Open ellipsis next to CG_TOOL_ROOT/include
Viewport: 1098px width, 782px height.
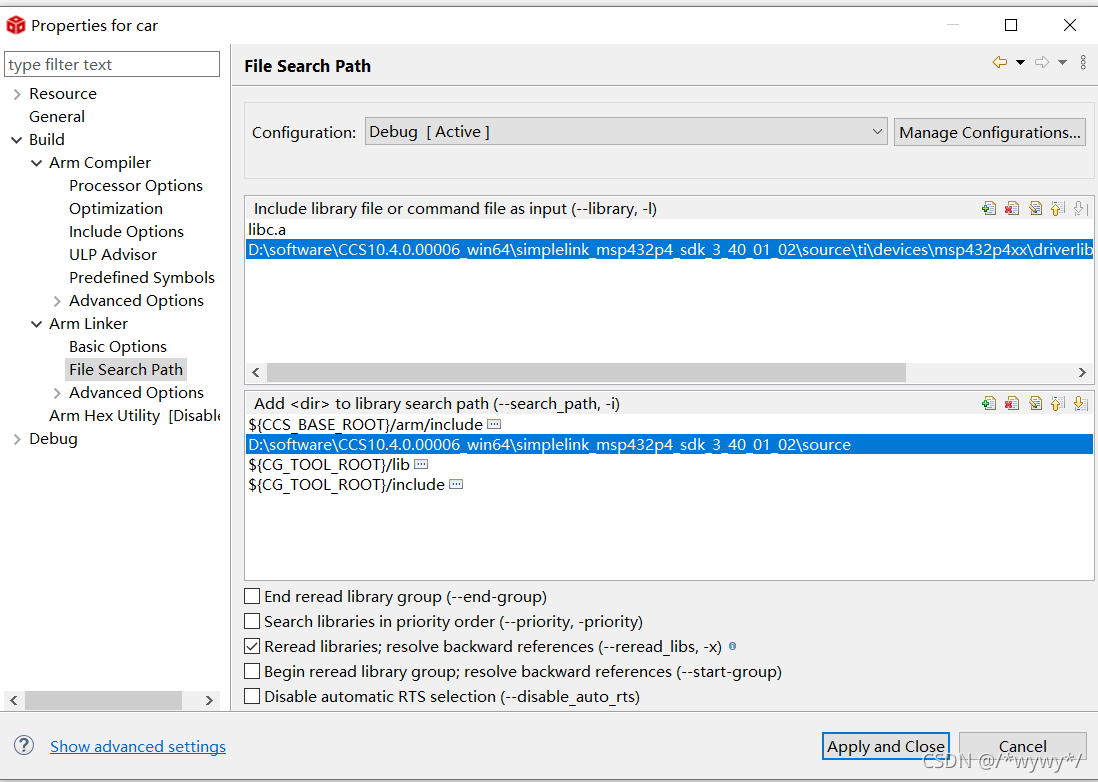[x=456, y=484]
